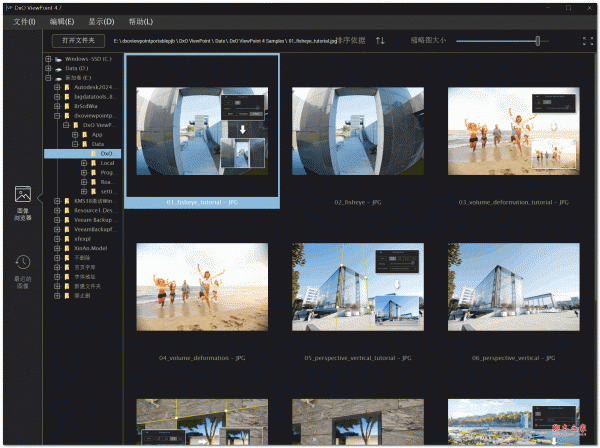The width and height of the screenshot is (600, 448).
Task: Open the recent images clock icon
Action: click(x=23, y=262)
